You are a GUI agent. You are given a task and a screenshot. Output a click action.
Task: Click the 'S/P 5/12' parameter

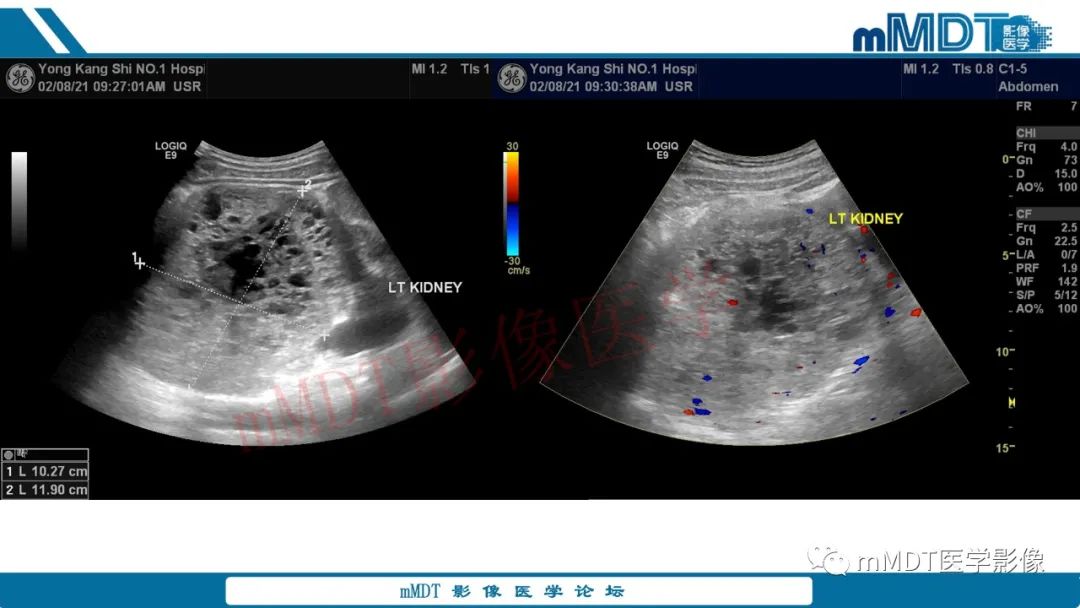pos(1046,295)
